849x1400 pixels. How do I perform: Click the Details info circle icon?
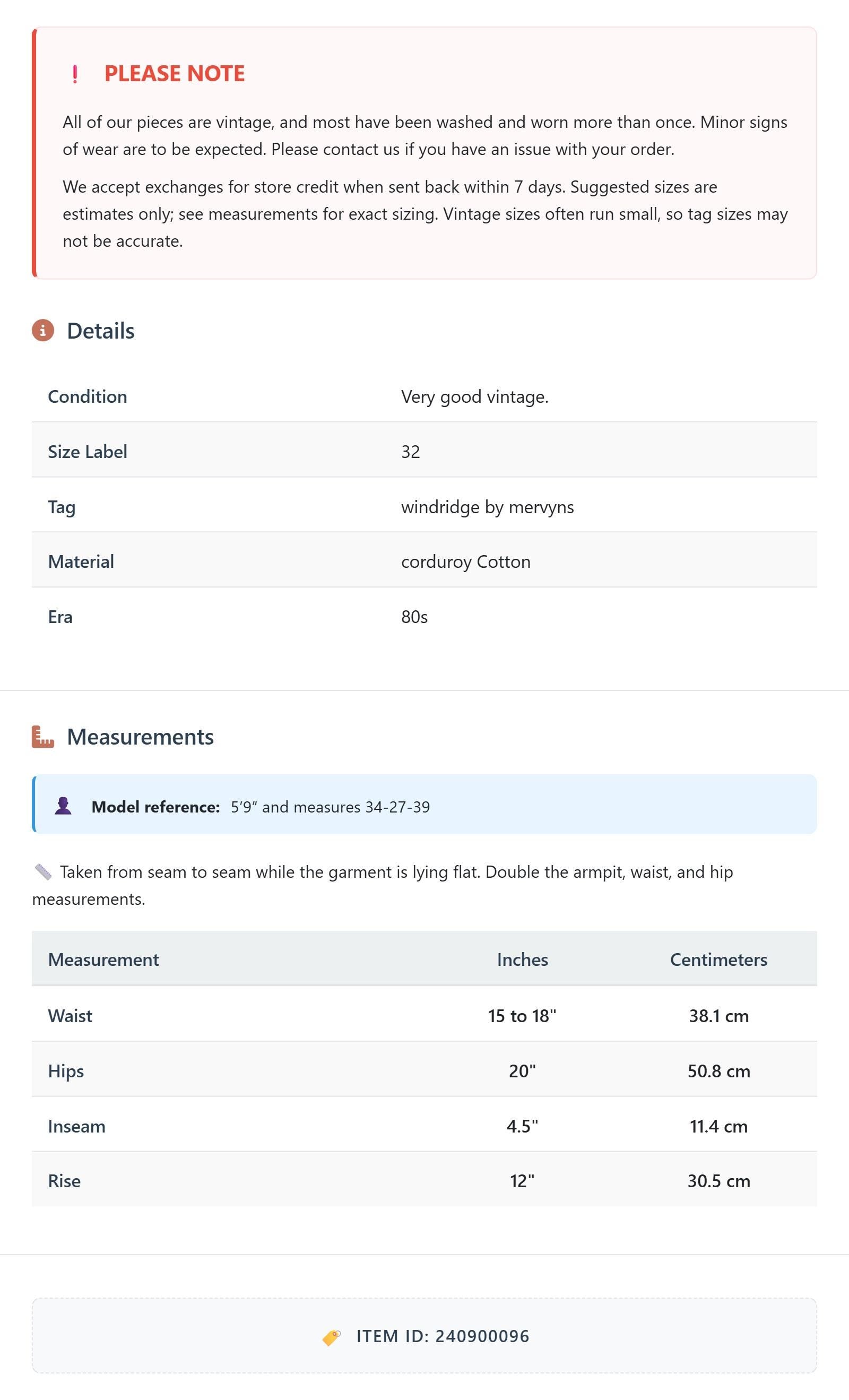tap(42, 330)
